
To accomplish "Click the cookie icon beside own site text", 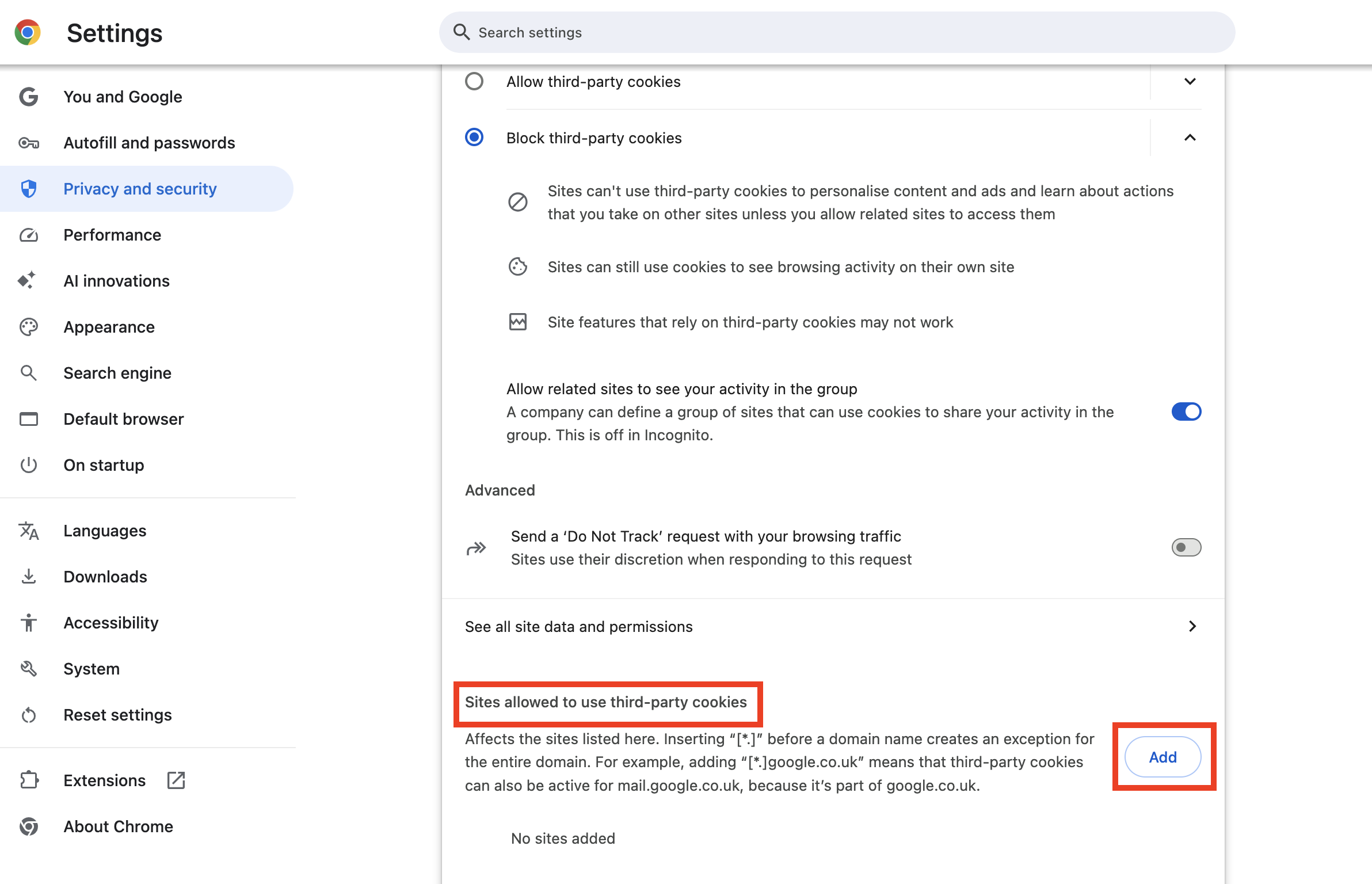I will coord(517,266).
